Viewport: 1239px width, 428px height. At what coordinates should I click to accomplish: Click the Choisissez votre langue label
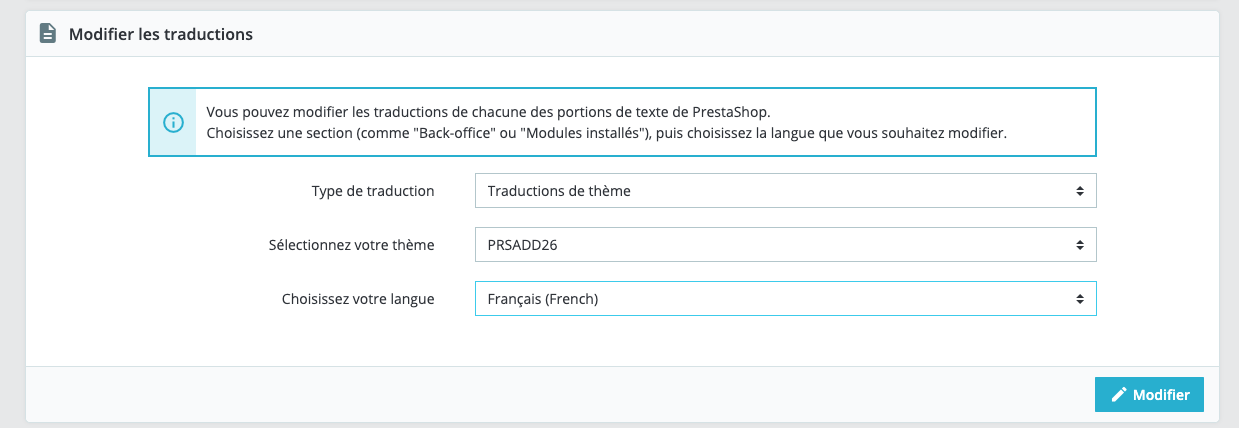tap(358, 298)
